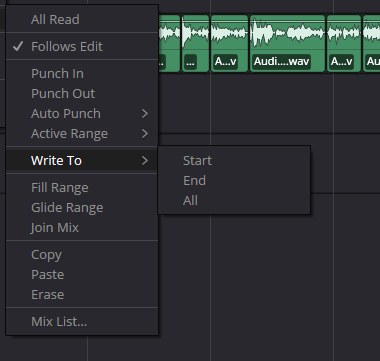This screenshot has height=361, width=380.
Task: Select Start in the Write To submenu
Action: coord(234,160)
